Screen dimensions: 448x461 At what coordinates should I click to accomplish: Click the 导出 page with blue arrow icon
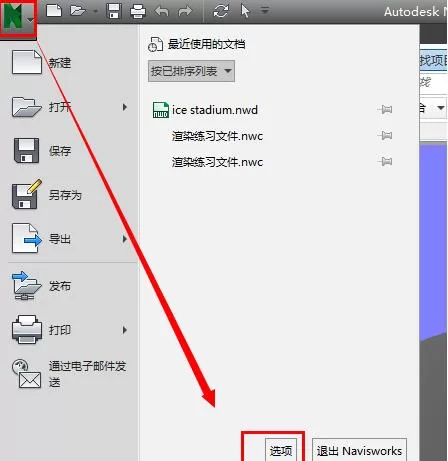pos(27,238)
